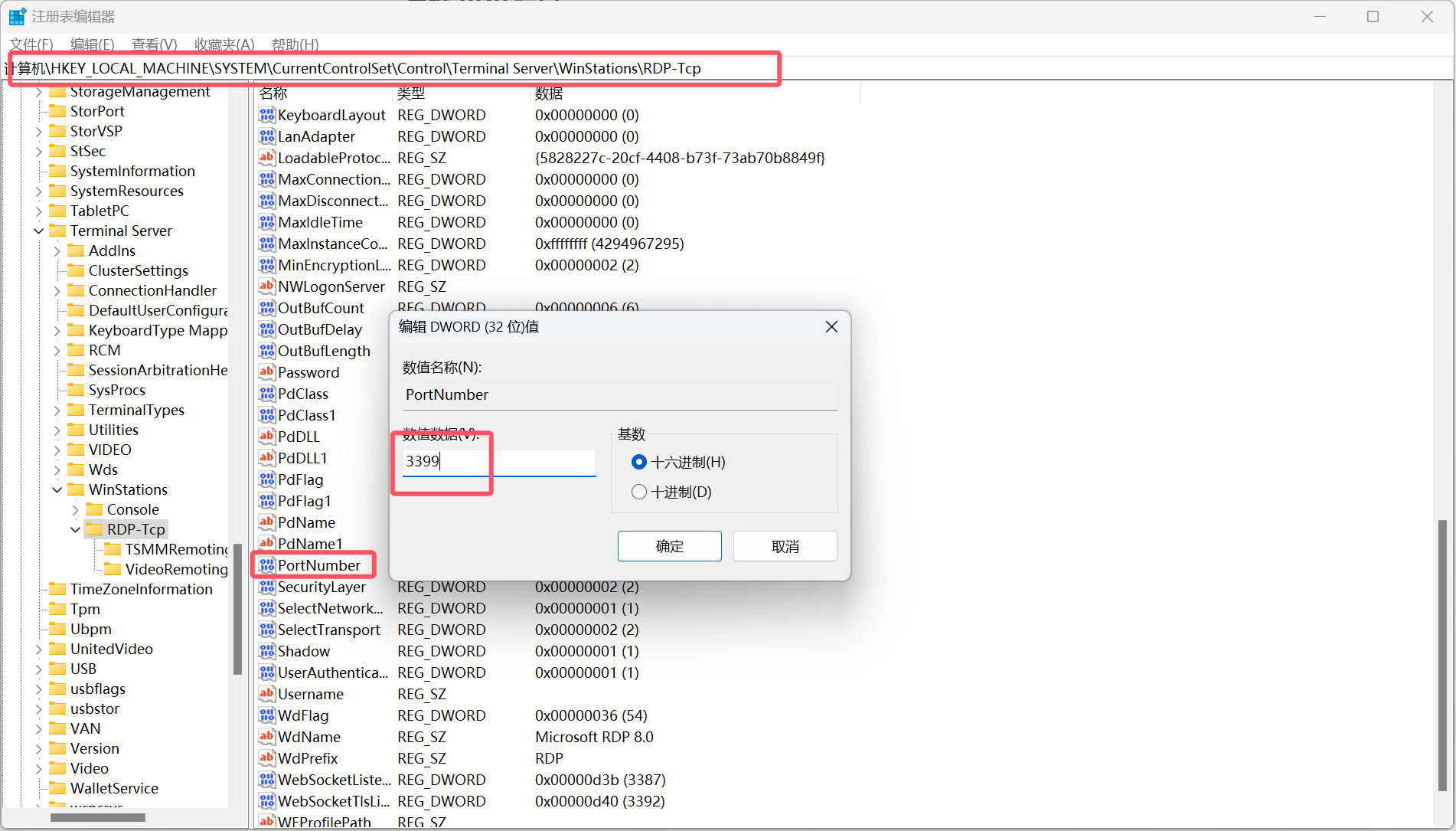Collapse the Terminal Server tree node
This screenshot has height=831, width=1456.
tap(39, 231)
